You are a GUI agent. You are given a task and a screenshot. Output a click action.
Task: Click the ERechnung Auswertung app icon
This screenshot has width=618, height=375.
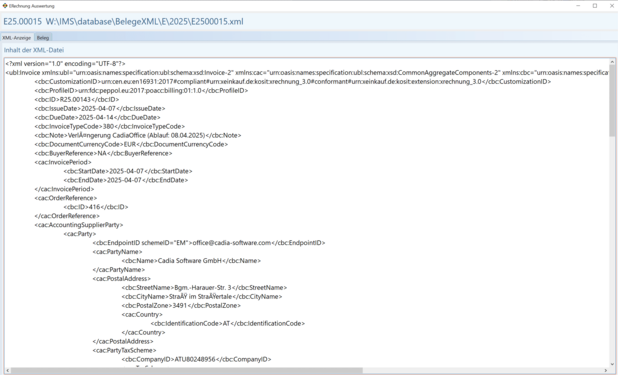coord(5,6)
